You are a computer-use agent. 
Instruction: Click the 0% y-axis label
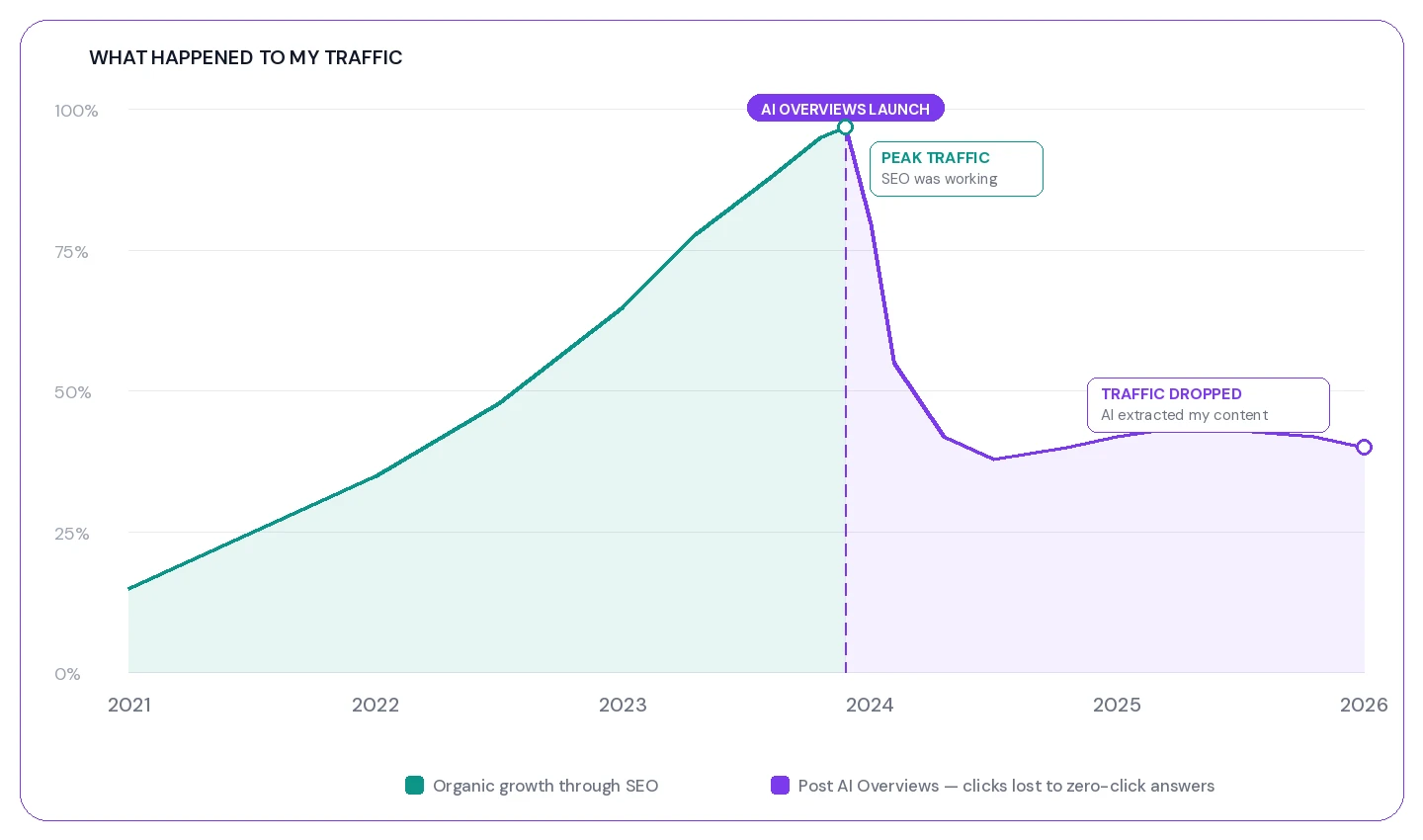(67, 674)
